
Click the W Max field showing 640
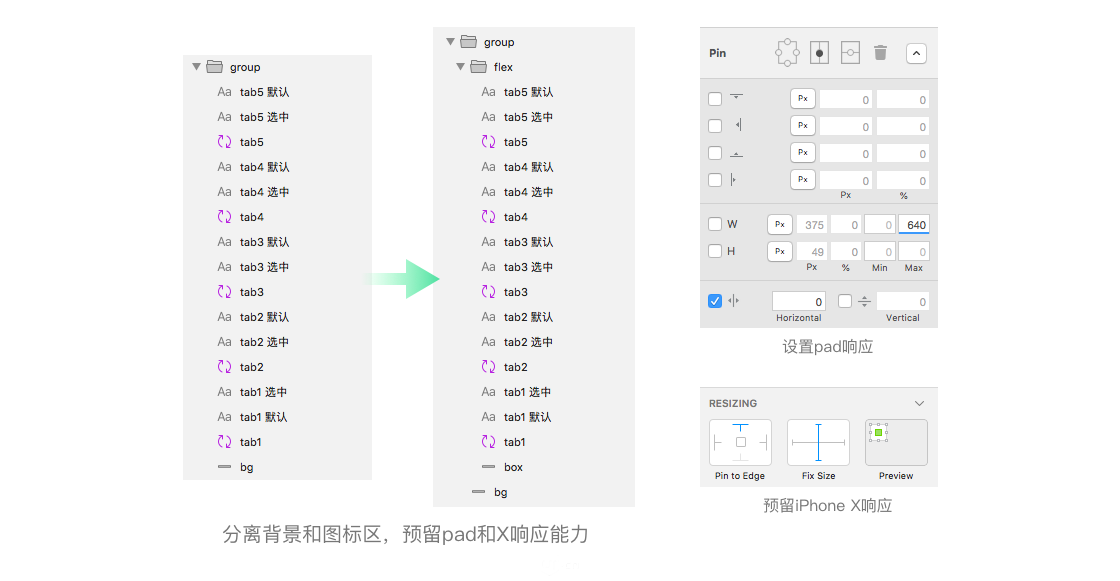point(914,224)
